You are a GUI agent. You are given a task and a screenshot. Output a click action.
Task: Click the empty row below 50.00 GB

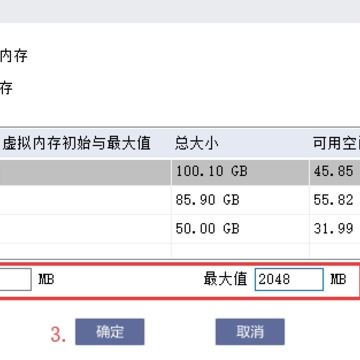(x=180, y=251)
